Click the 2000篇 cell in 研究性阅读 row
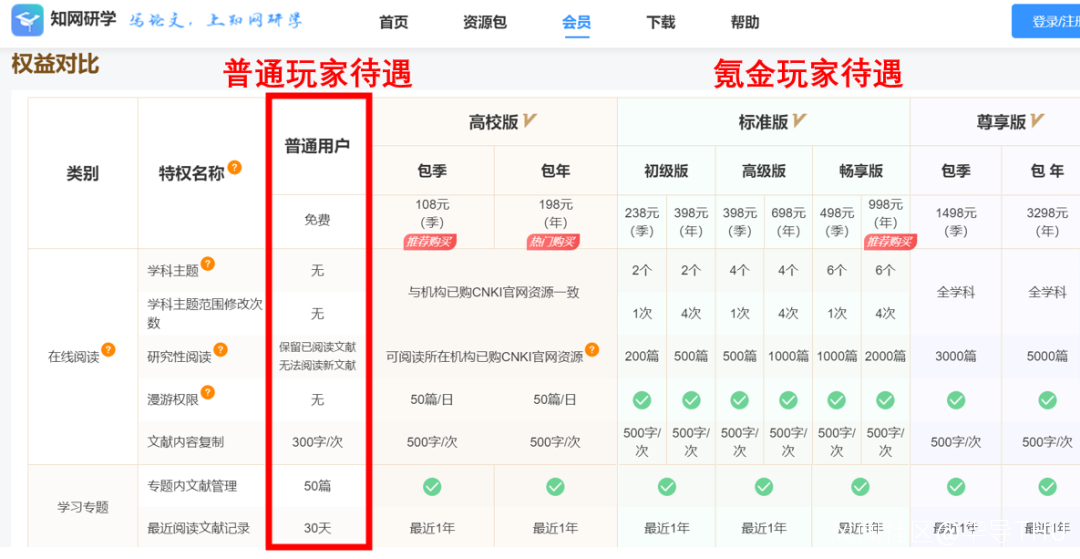Screen dimensions: 1080x559 (885, 357)
